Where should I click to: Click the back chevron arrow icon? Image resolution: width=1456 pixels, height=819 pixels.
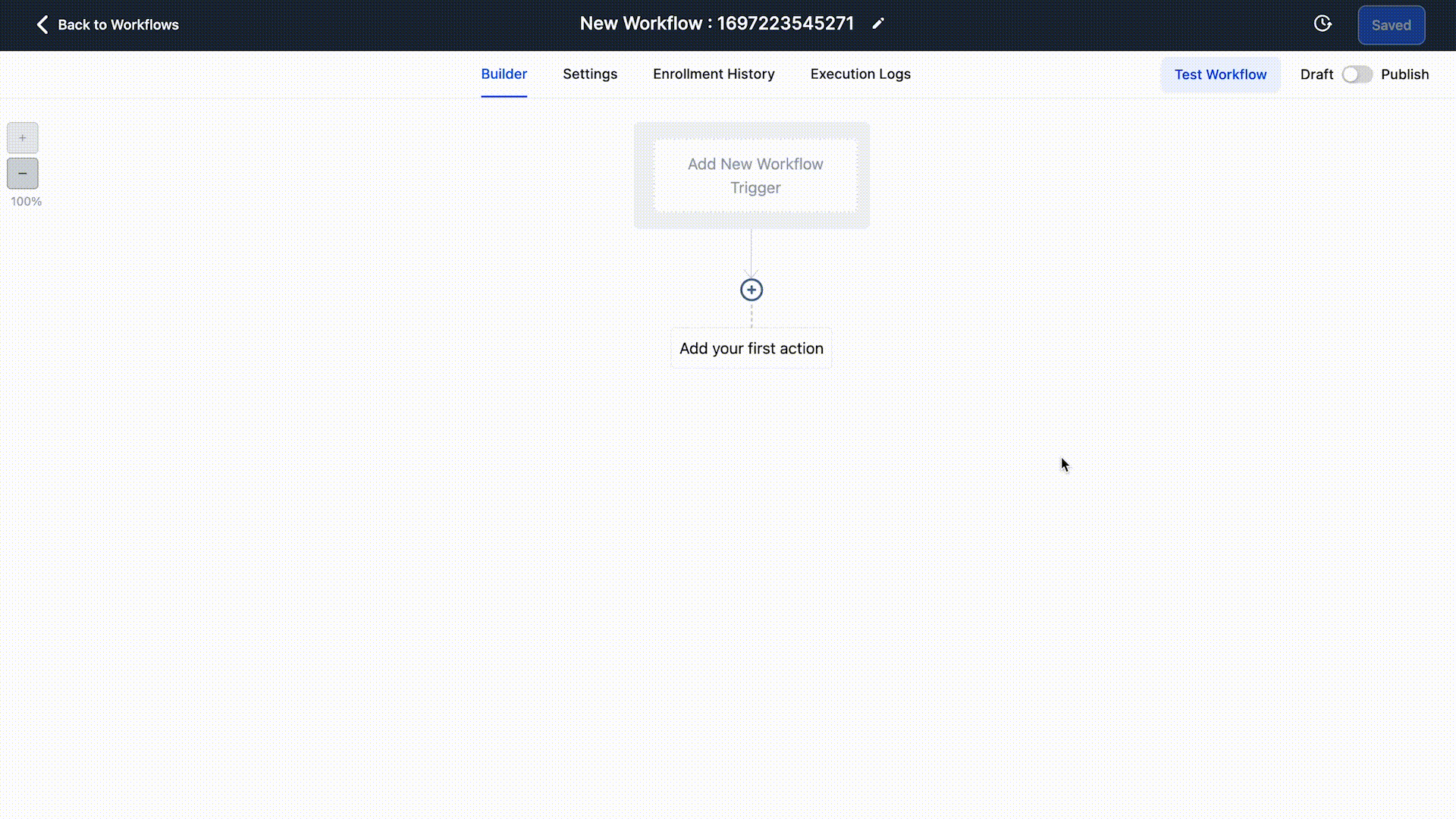coord(42,25)
